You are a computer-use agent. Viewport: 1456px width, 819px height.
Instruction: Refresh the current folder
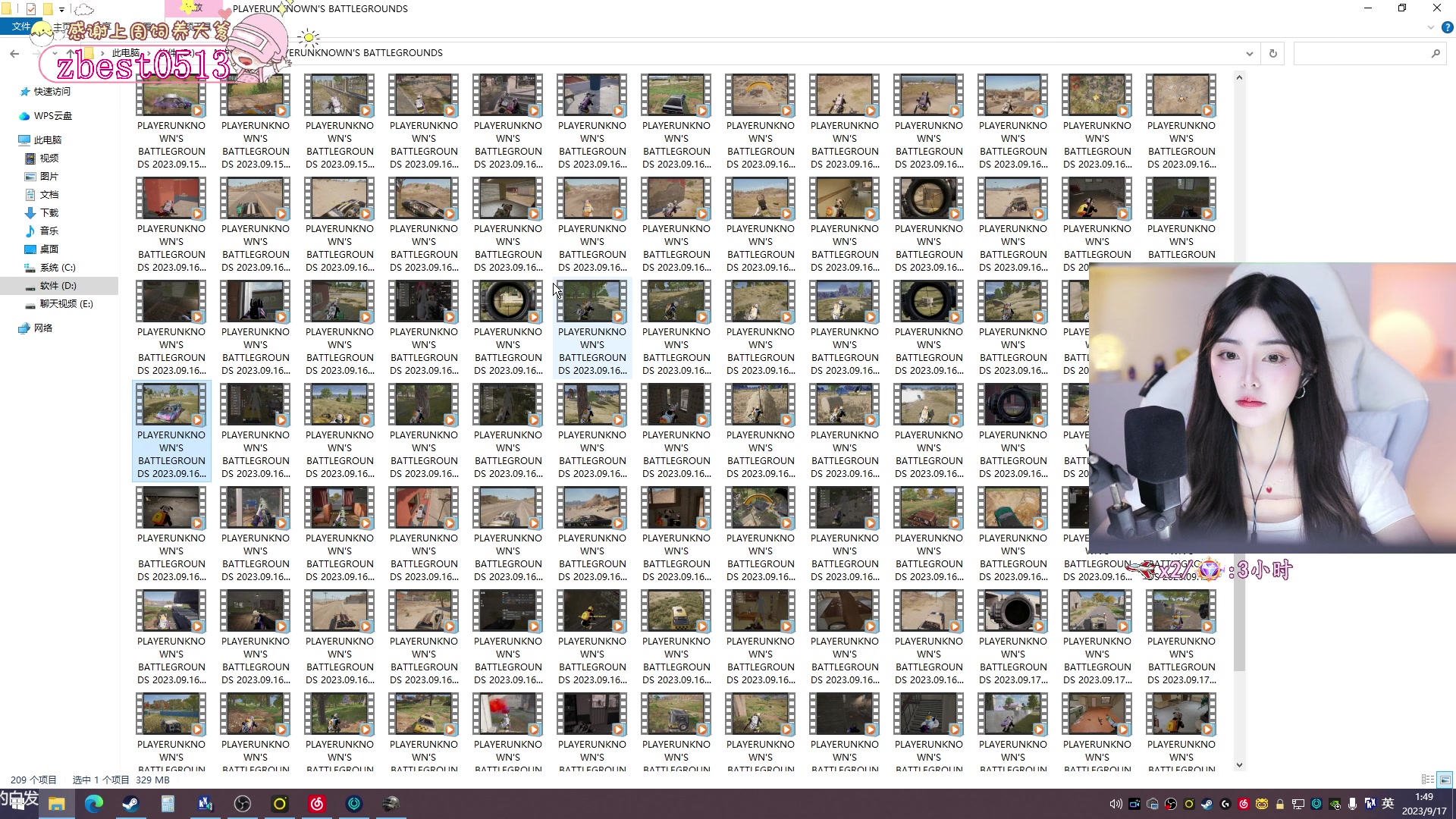[x=1272, y=53]
